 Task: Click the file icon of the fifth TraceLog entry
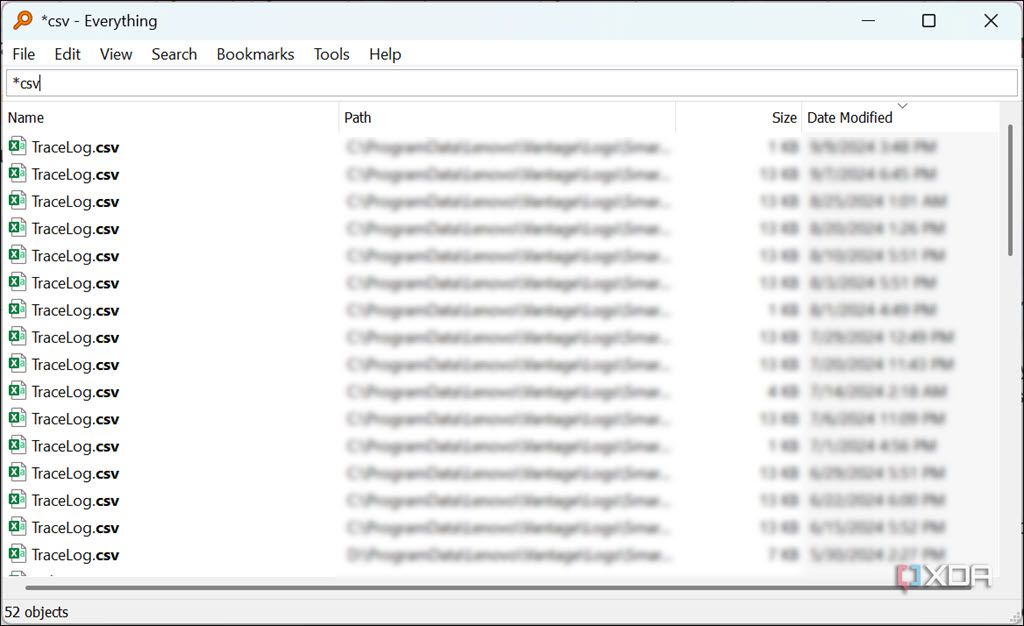tap(16, 255)
